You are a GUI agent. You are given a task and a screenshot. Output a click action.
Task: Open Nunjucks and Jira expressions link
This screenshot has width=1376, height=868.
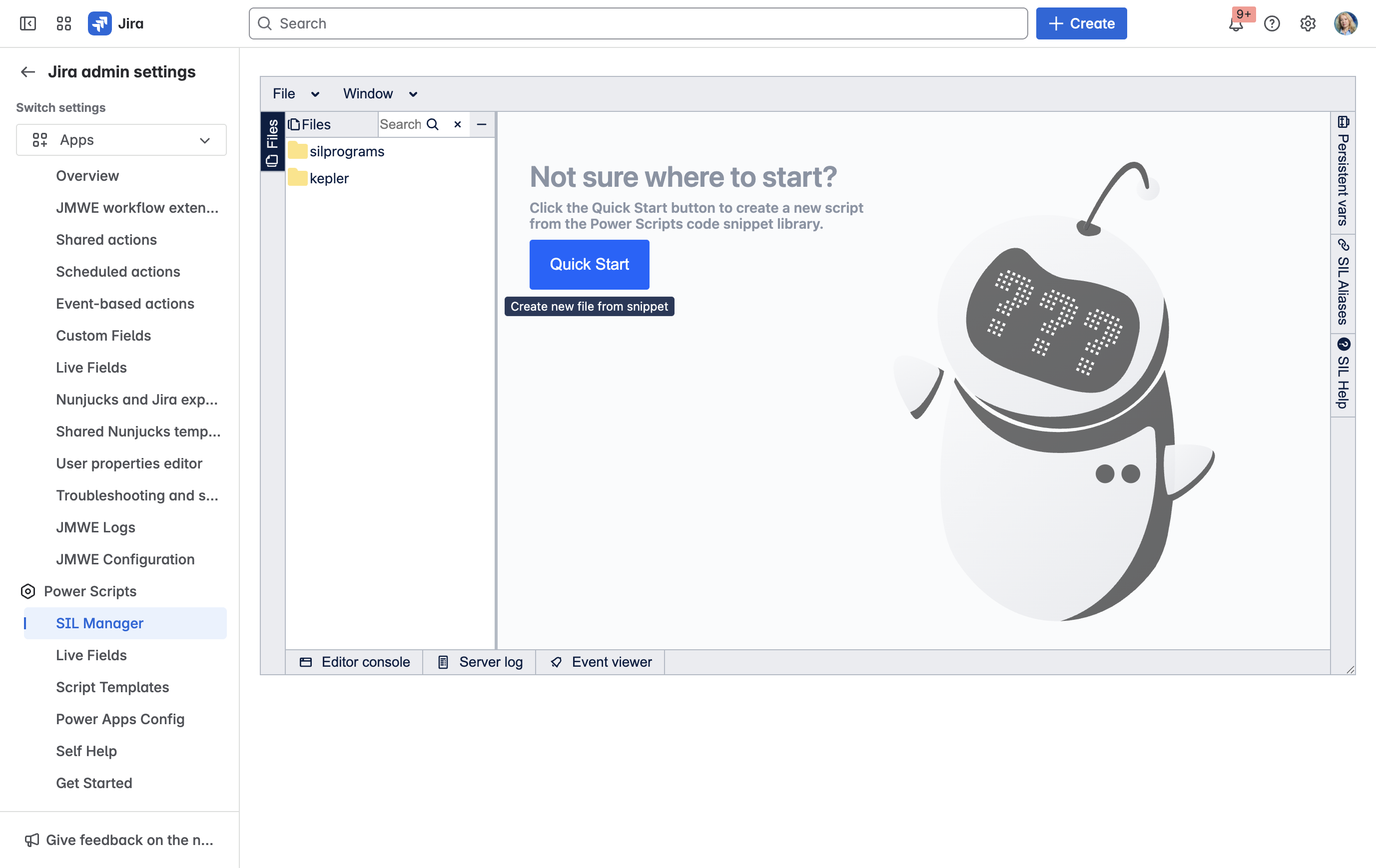pyautogui.click(x=136, y=400)
